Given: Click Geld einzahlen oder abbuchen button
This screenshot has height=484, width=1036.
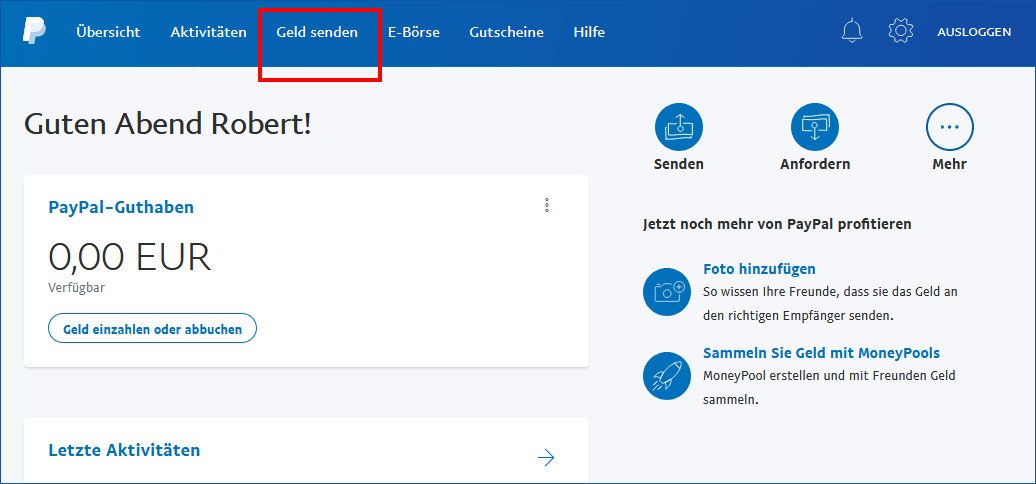Looking at the screenshot, I should [x=152, y=328].
